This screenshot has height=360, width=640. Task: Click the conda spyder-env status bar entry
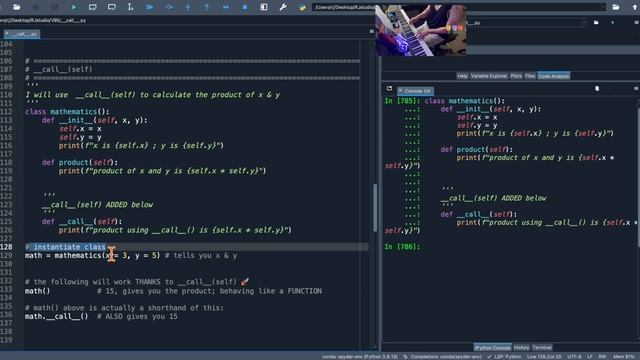click(360, 356)
